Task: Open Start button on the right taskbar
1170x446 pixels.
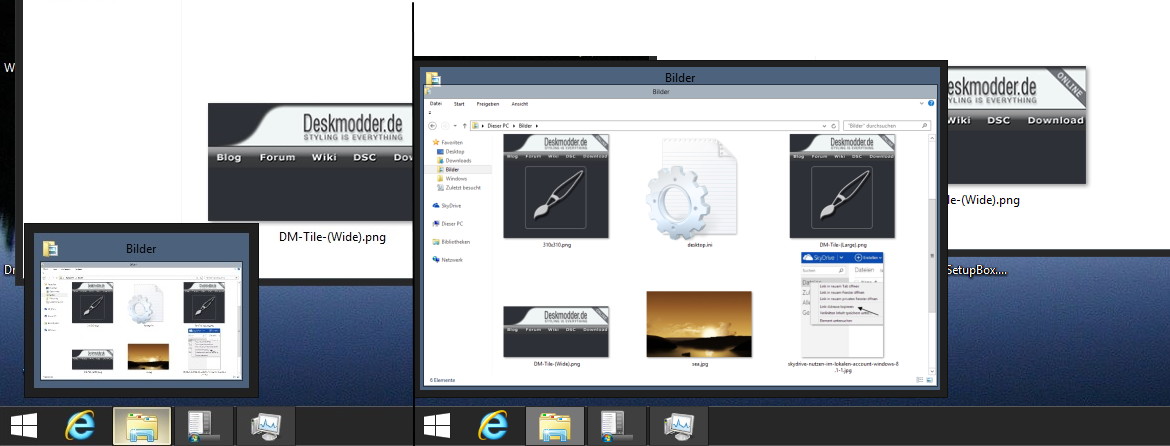Action: click(437, 426)
